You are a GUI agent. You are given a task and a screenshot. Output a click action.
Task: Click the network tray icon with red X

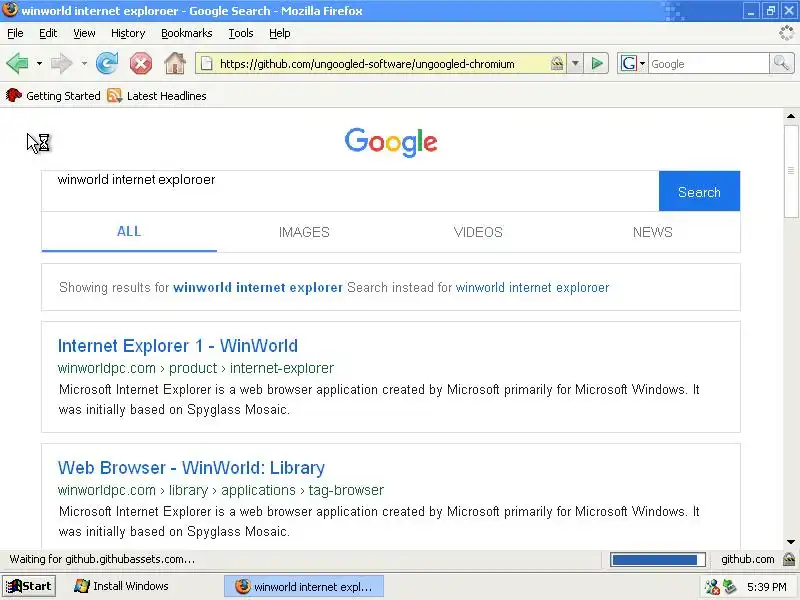pyautogui.click(x=712, y=587)
